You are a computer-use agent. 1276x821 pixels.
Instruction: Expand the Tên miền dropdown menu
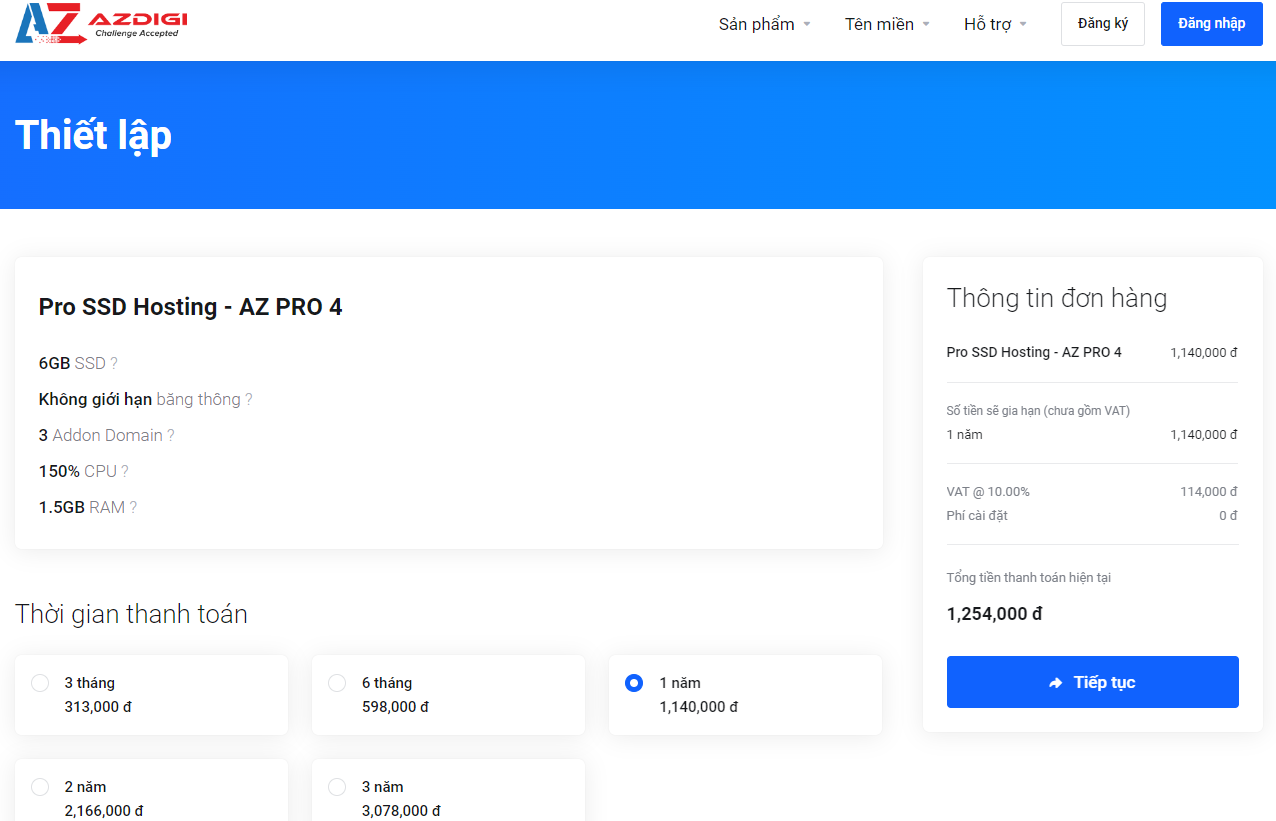point(887,24)
